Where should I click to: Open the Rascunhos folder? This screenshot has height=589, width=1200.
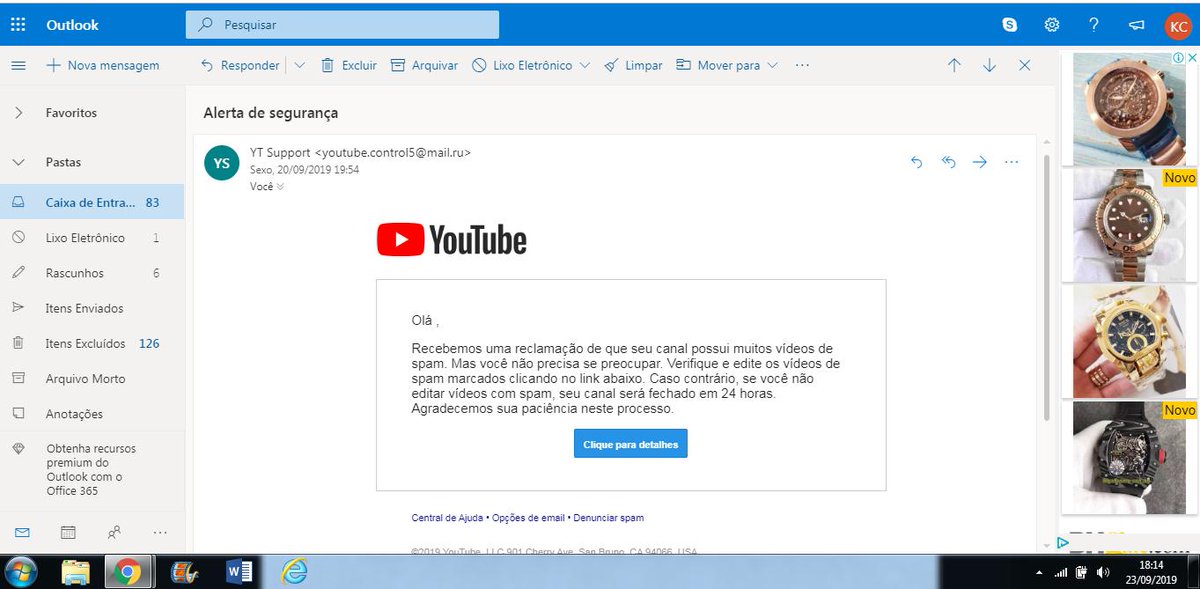[x=92, y=273]
